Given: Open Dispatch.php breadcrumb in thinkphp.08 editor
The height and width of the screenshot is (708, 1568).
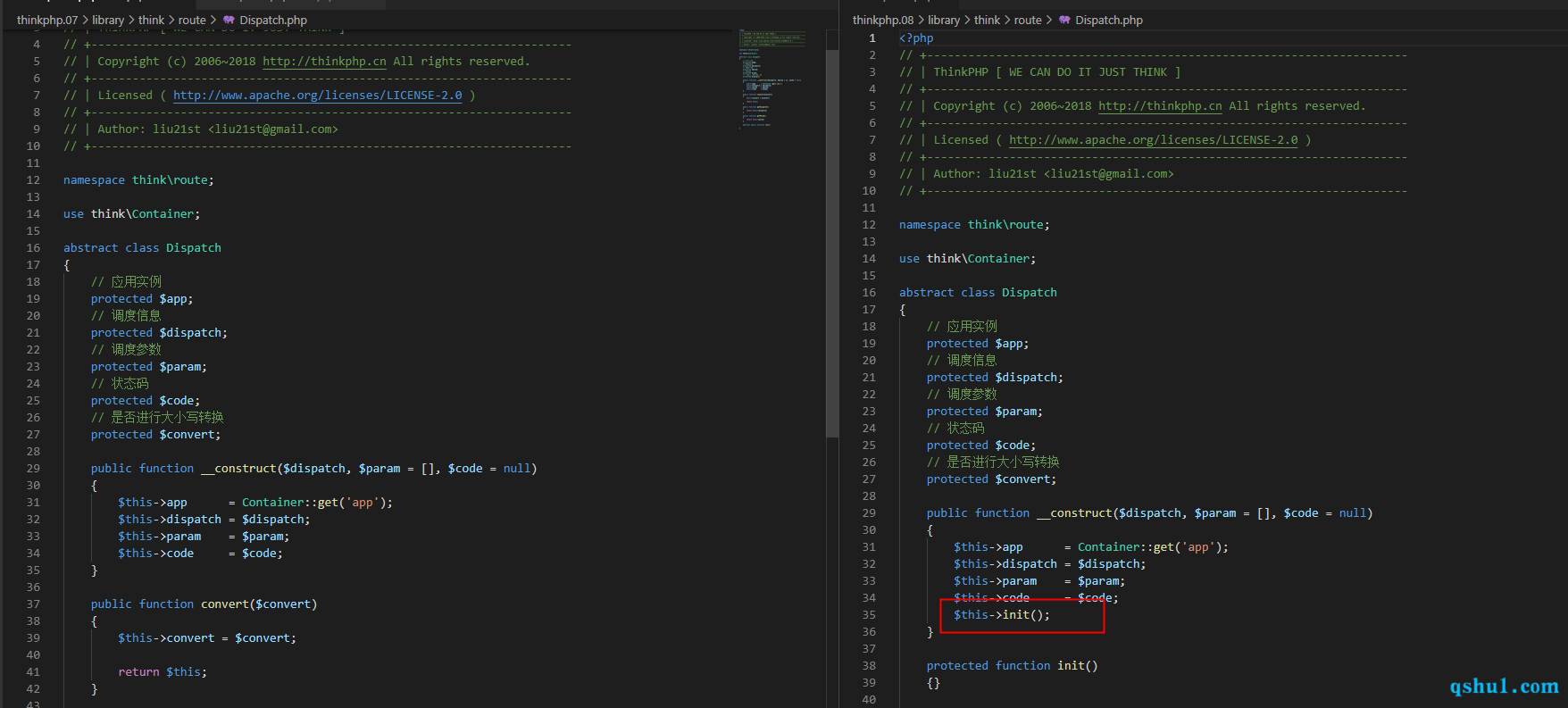Looking at the screenshot, I should click(x=1109, y=20).
